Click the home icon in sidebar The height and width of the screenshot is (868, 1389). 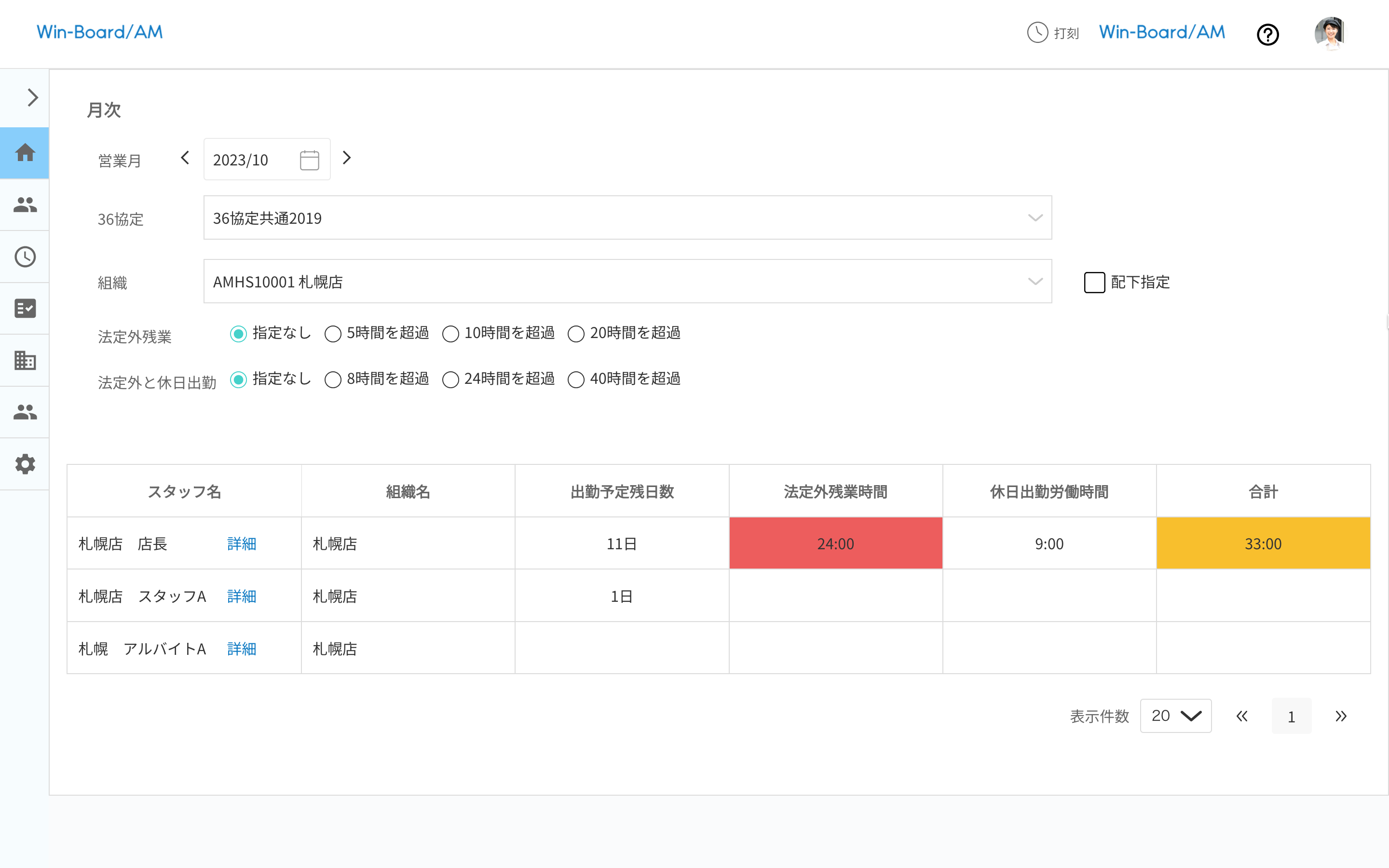tap(25, 153)
